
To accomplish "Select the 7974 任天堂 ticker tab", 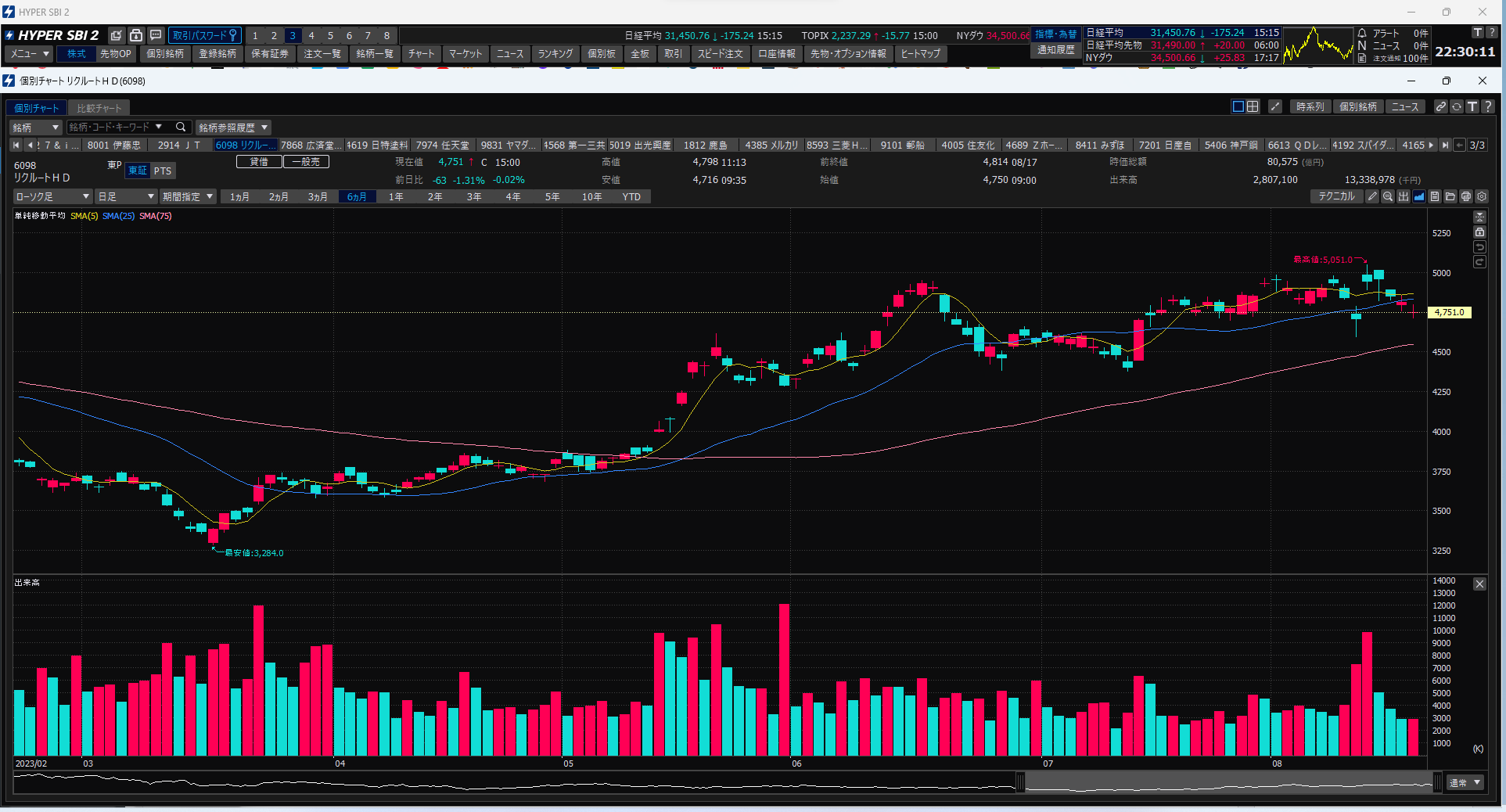I will (x=443, y=145).
